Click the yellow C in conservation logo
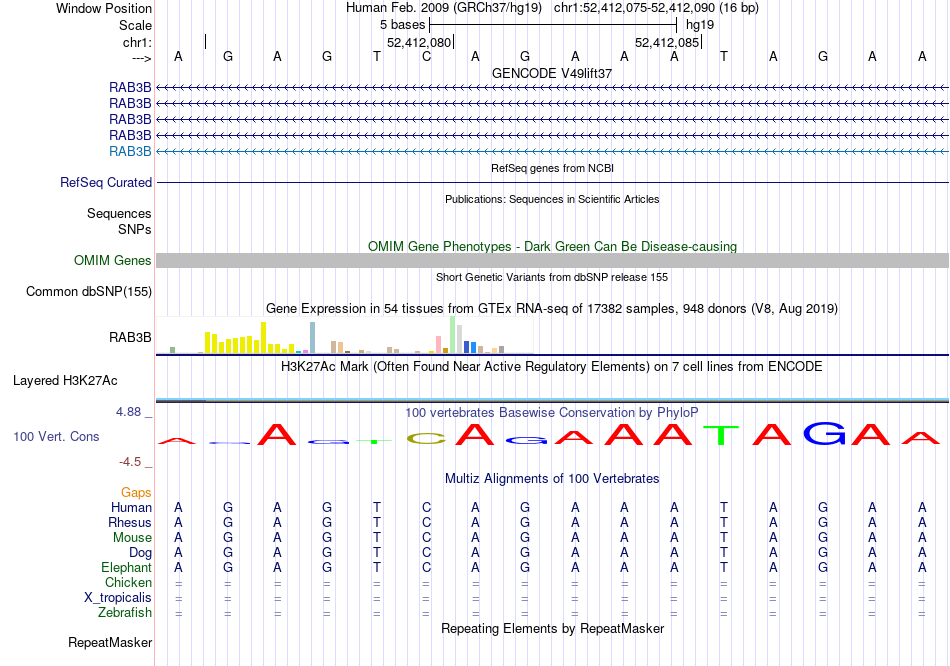Image resolution: width=950 pixels, height=666 pixels. pos(427,439)
